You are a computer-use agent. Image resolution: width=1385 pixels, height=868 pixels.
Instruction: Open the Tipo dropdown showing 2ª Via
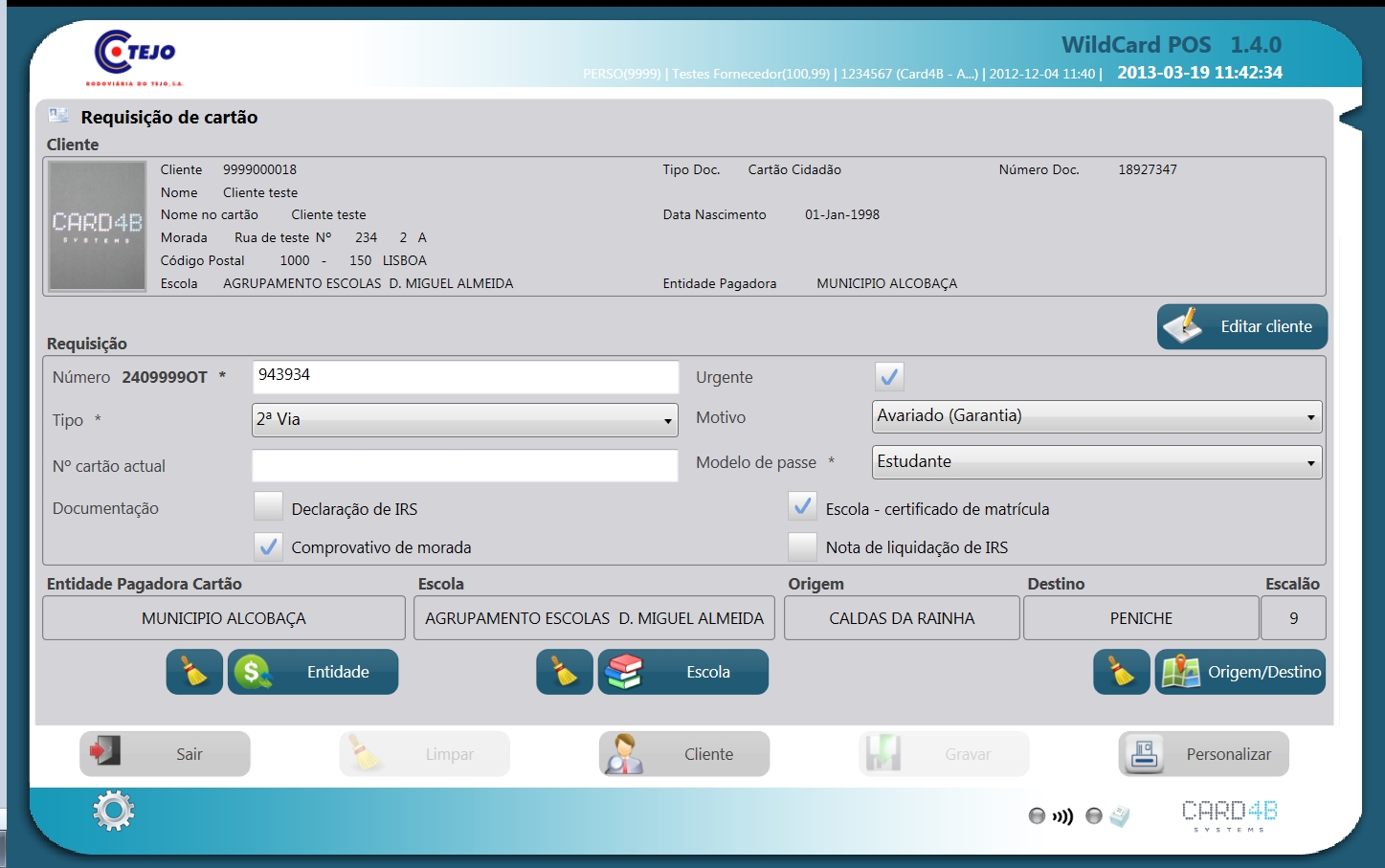tap(464, 420)
